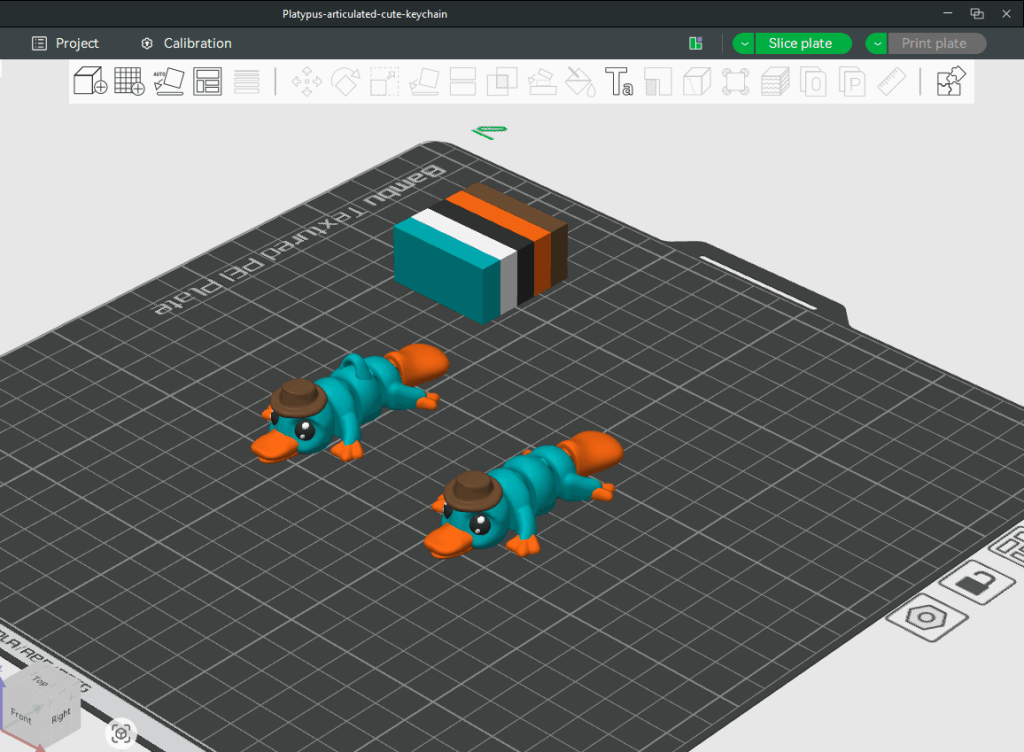Select the Scale tool

tap(384, 82)
